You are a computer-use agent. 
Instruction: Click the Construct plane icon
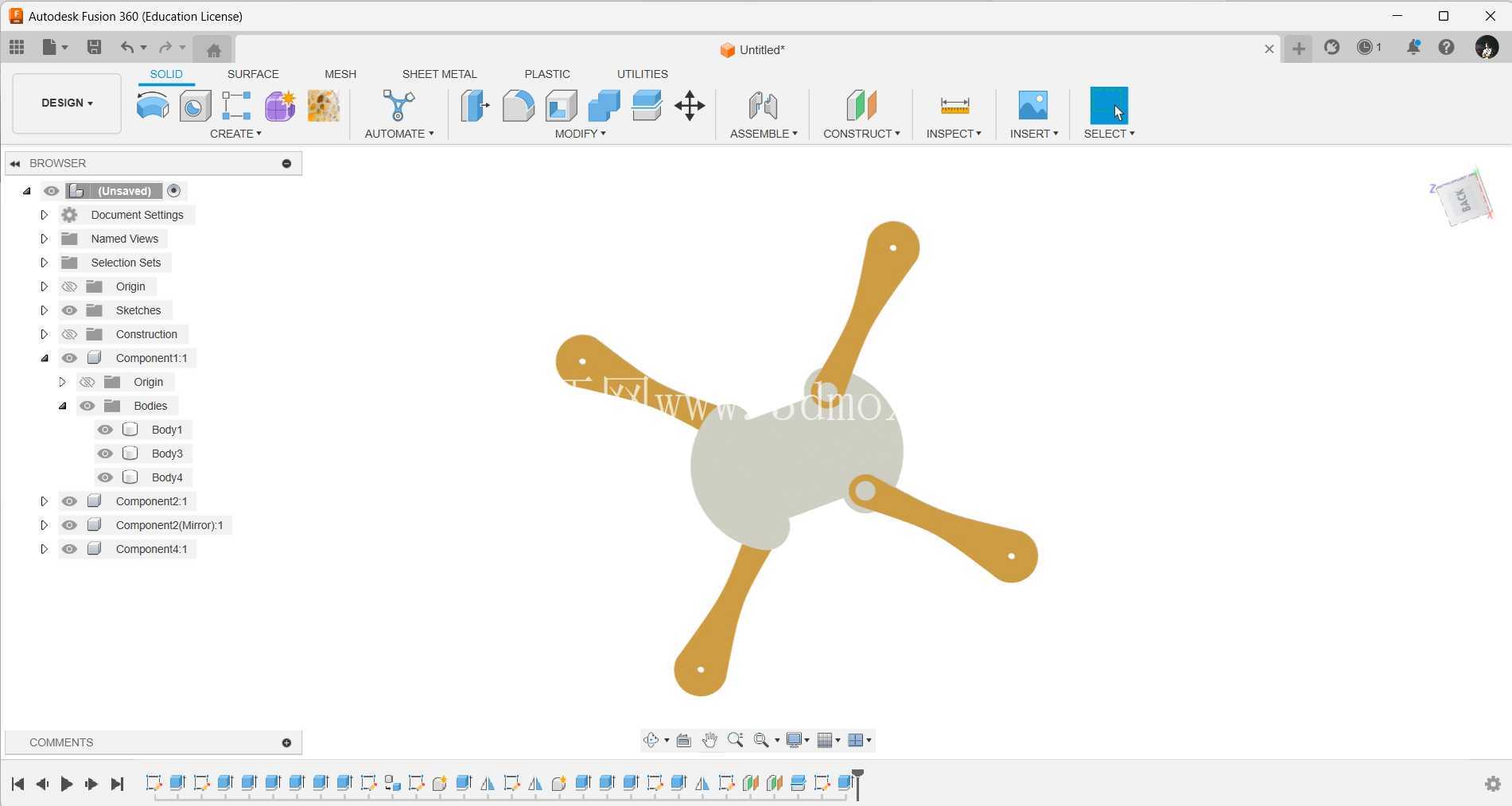coord(861,105)
